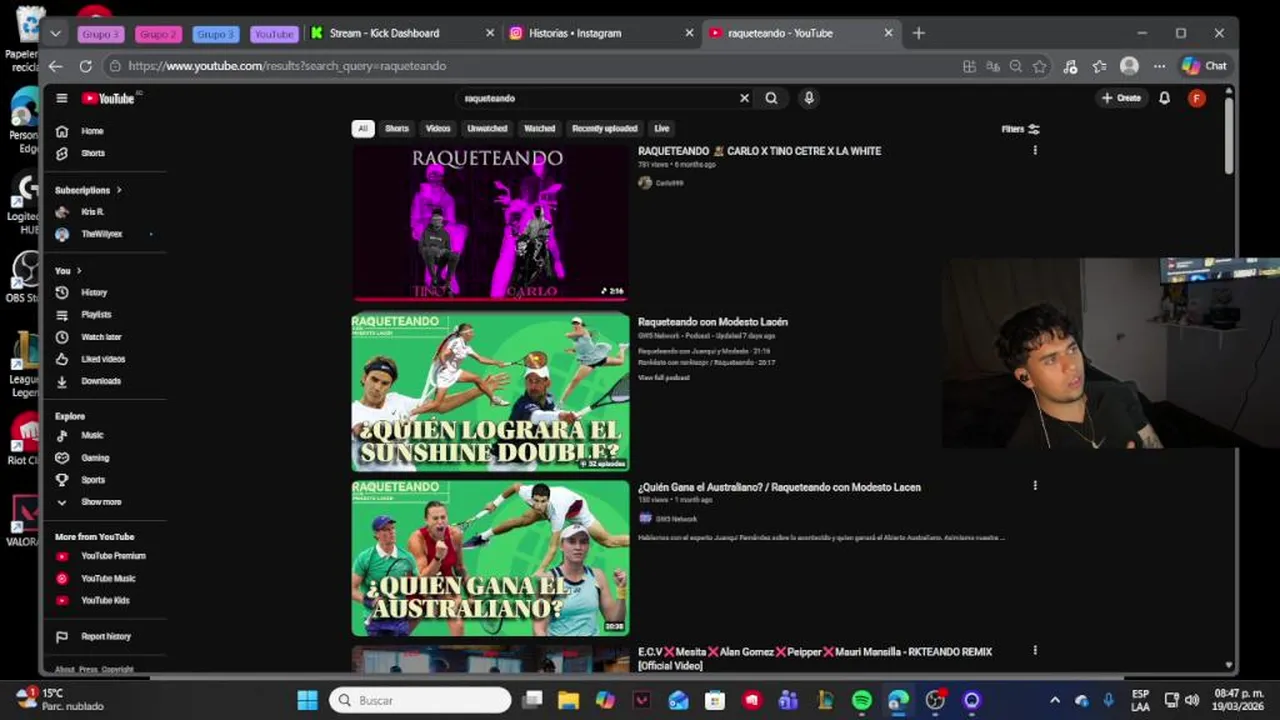Switch to Historias • Instagram tab
Screen dimensions: 1280x720
tap(601, 33)
